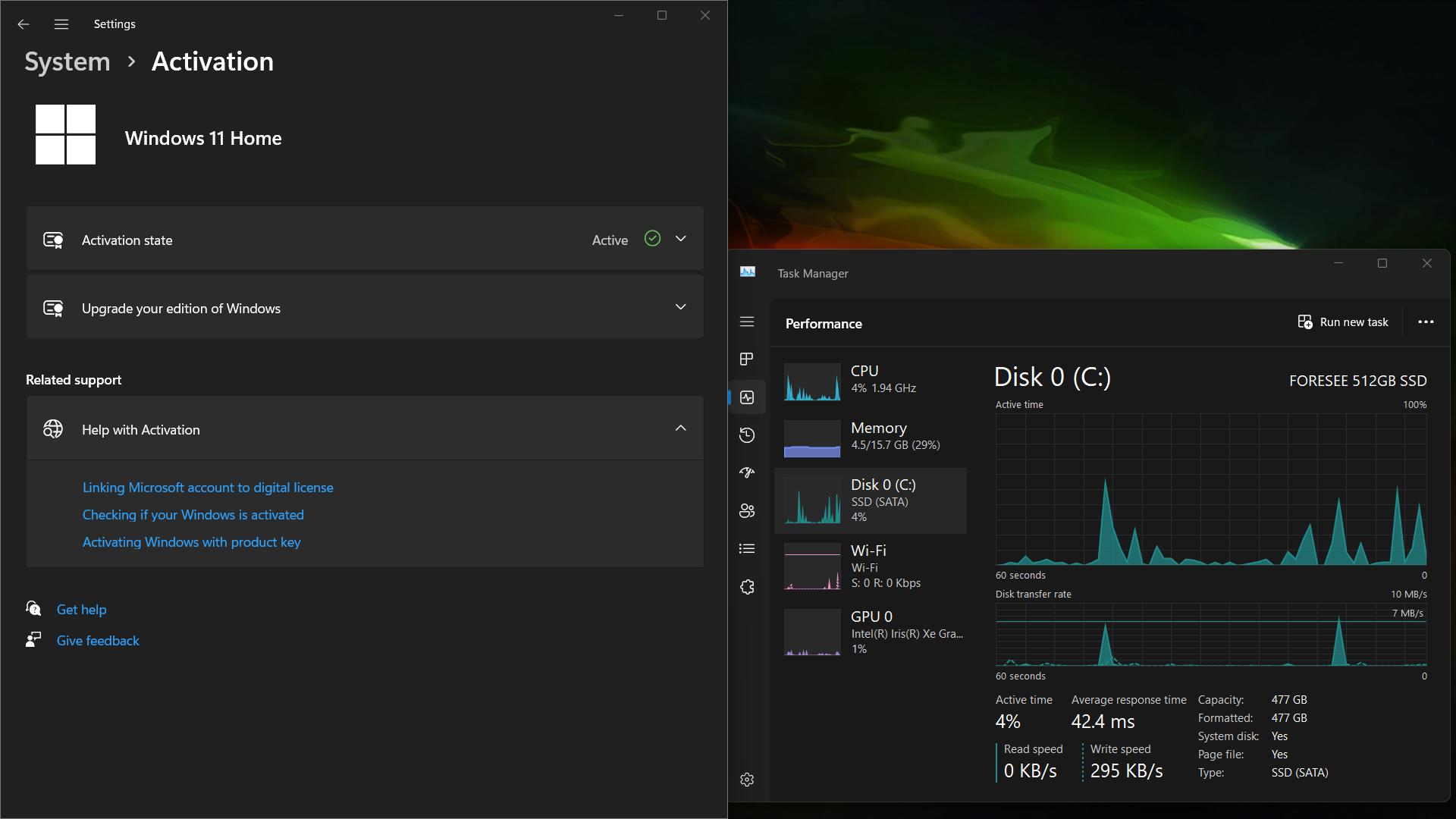1456x819 pixels.
Task: Go back in the Settings window
Action: (24, 24)
